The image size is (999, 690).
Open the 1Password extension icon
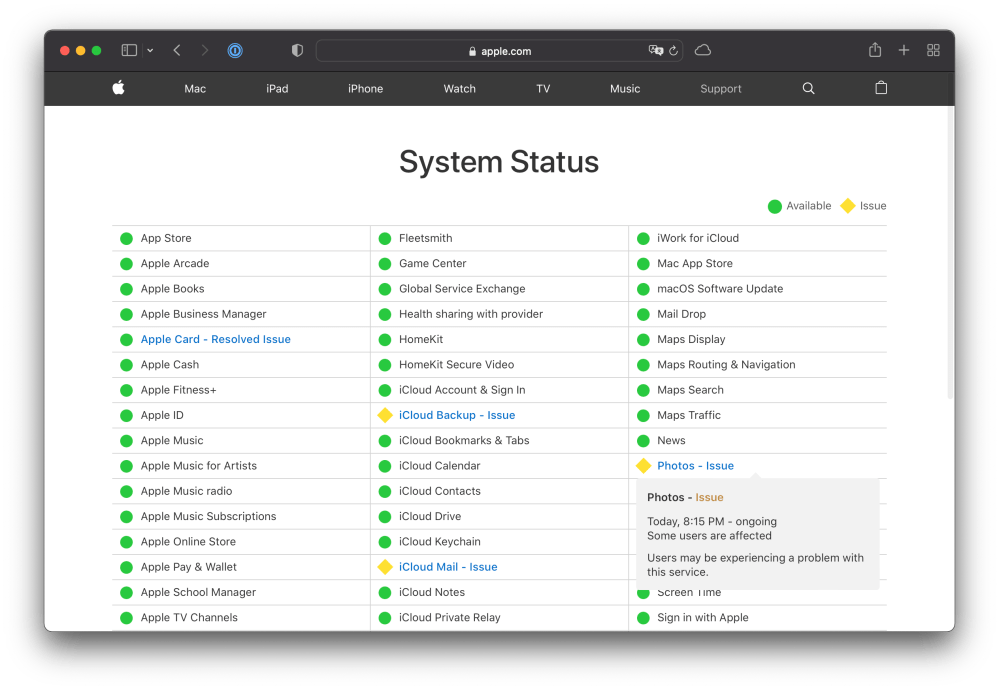(x=235, y=50)
